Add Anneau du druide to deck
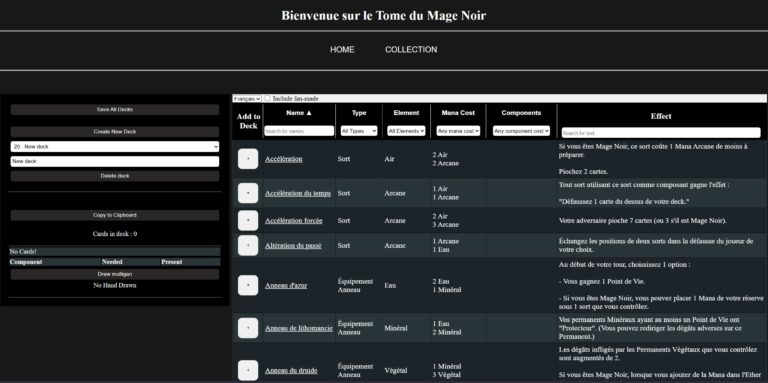768x383 pixels. 248,370
